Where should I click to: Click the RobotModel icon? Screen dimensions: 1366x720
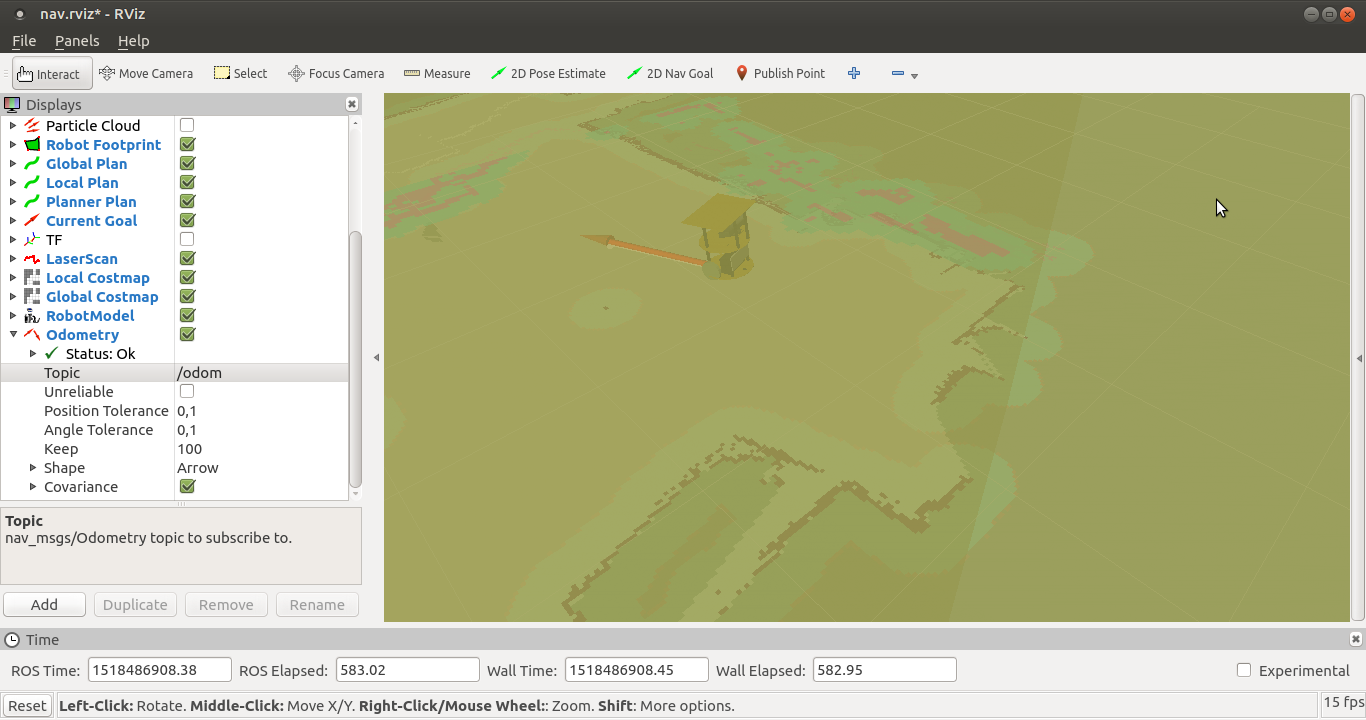(32, 315)
